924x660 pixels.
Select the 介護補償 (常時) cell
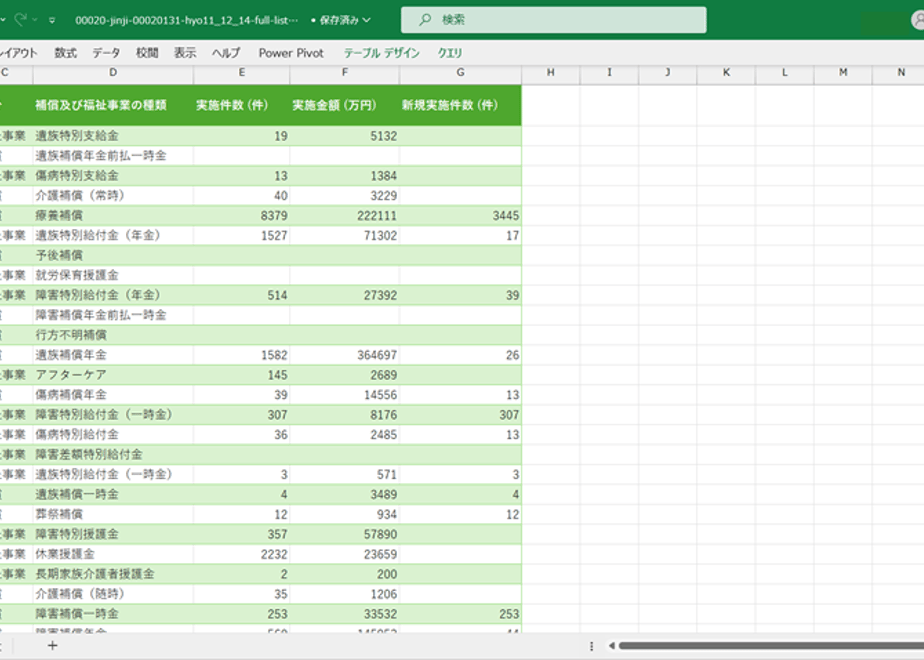pos(113,196)
